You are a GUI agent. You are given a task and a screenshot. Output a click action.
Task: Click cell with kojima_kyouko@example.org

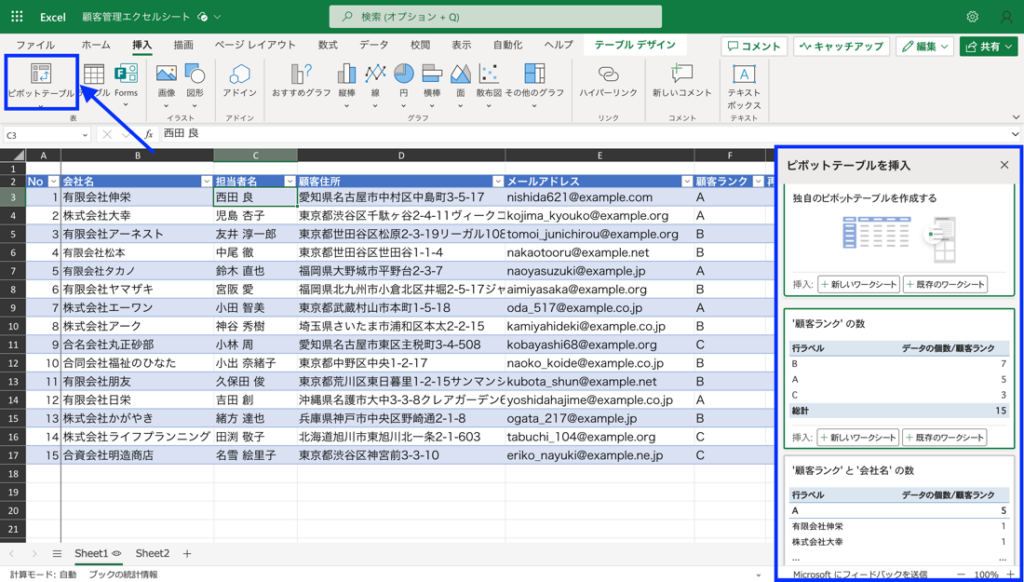click(600, 216)
